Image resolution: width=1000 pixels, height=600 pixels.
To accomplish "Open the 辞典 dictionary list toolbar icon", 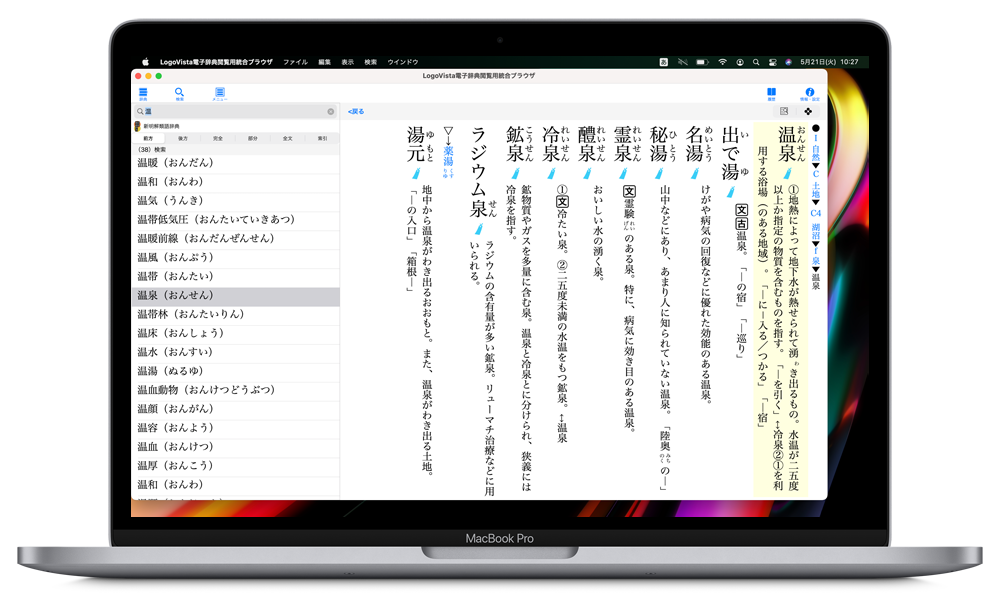I will click(143, 93).
